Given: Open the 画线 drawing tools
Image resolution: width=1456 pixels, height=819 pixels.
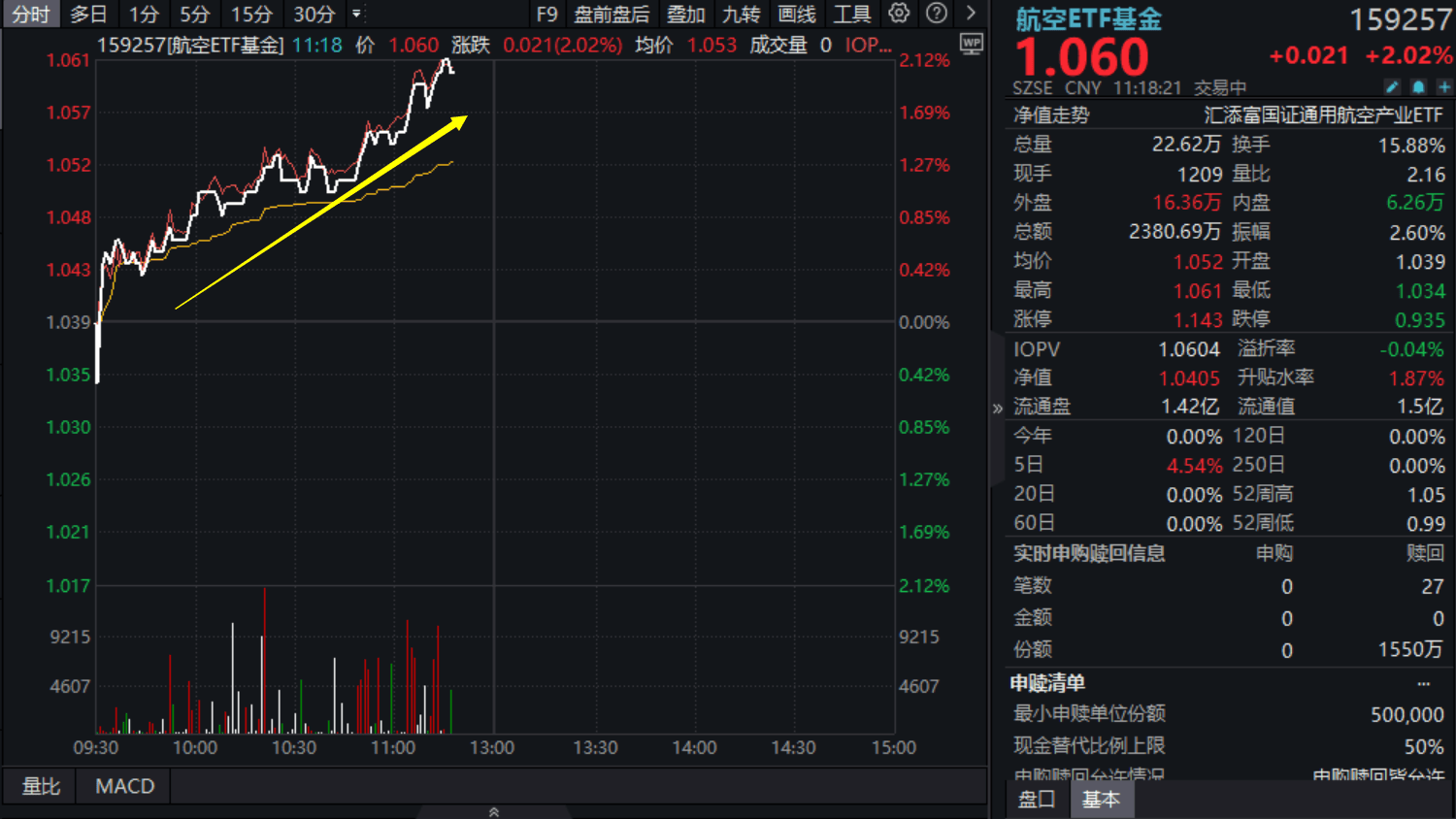Looking at the screenshot, I should click(796, 15).
